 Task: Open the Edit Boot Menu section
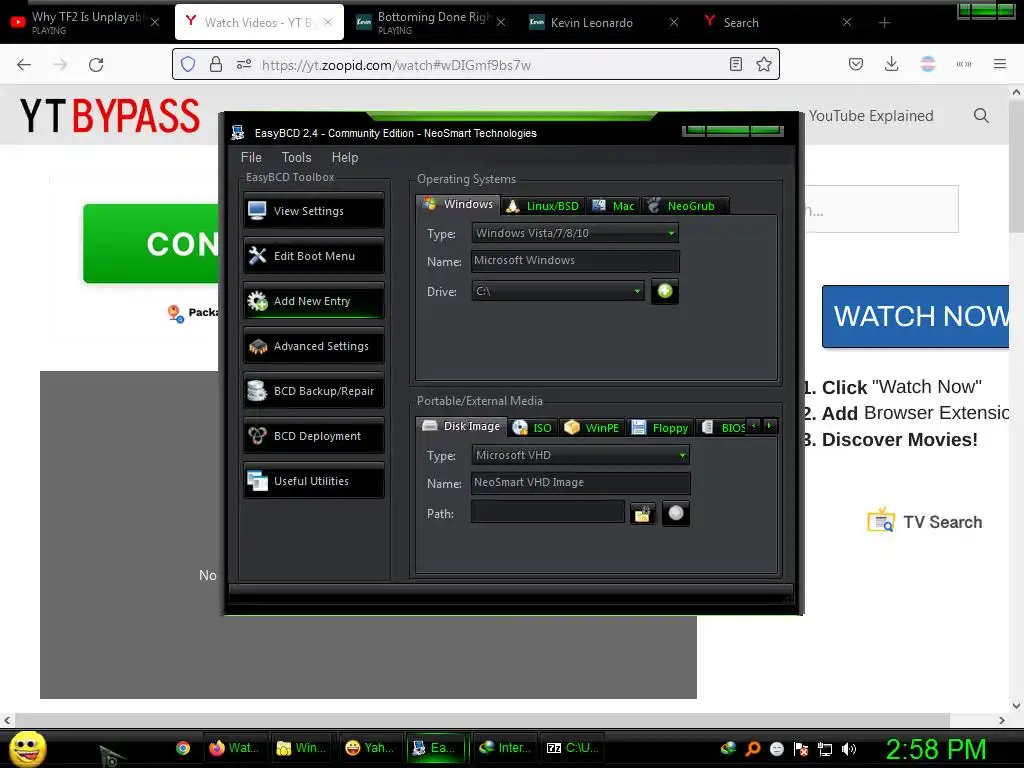(314, 256)
